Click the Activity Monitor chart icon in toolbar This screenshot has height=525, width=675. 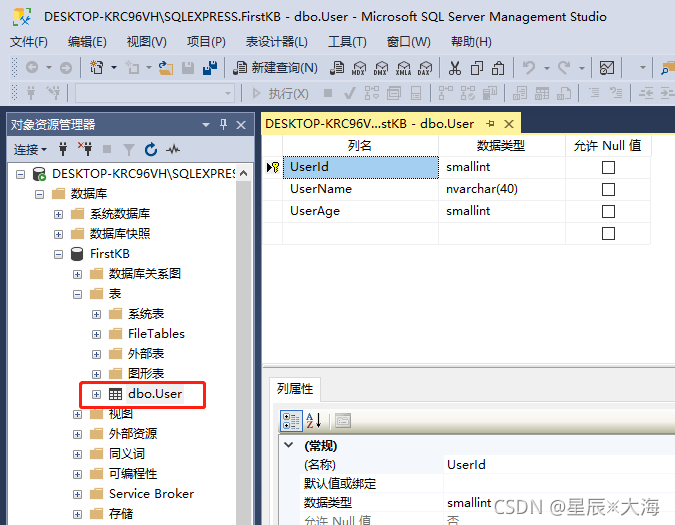pos(607,68)
